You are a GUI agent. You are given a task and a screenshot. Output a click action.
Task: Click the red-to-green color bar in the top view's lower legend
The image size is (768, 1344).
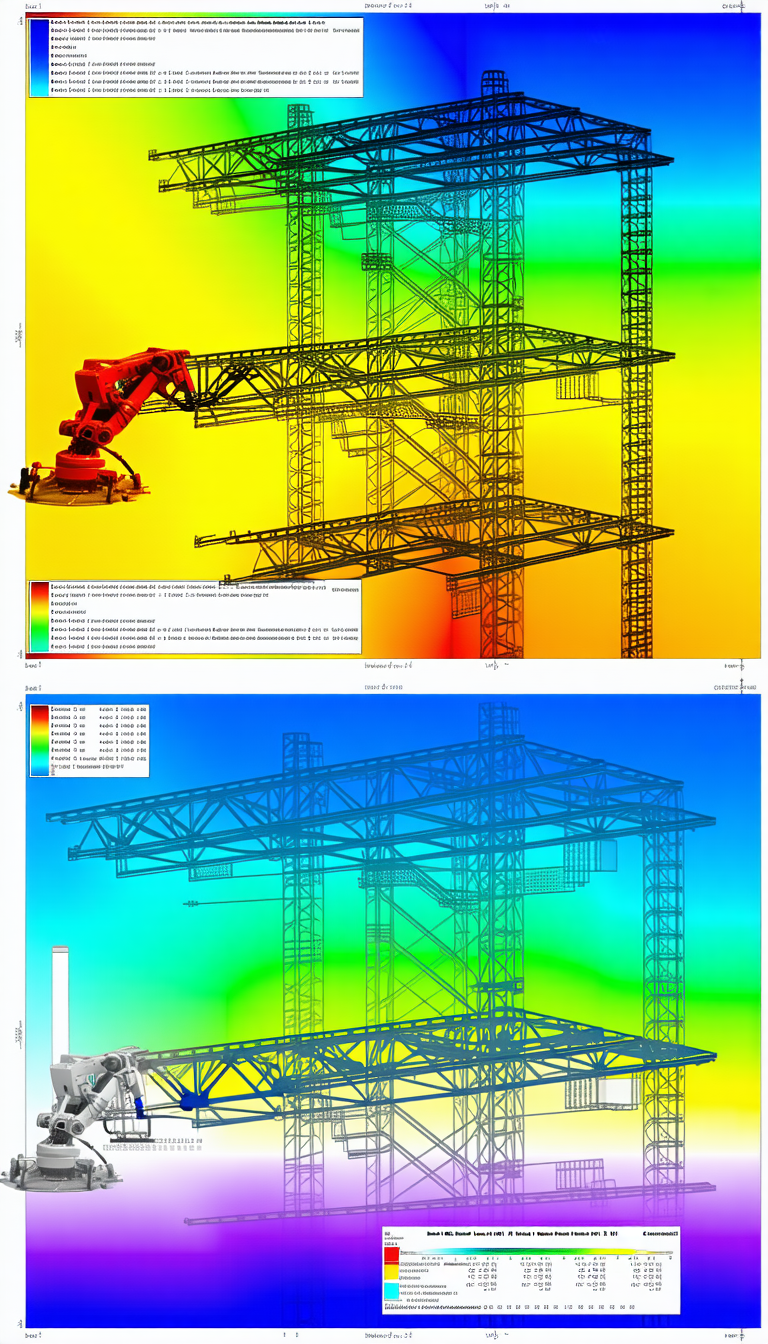pos(39,618)
